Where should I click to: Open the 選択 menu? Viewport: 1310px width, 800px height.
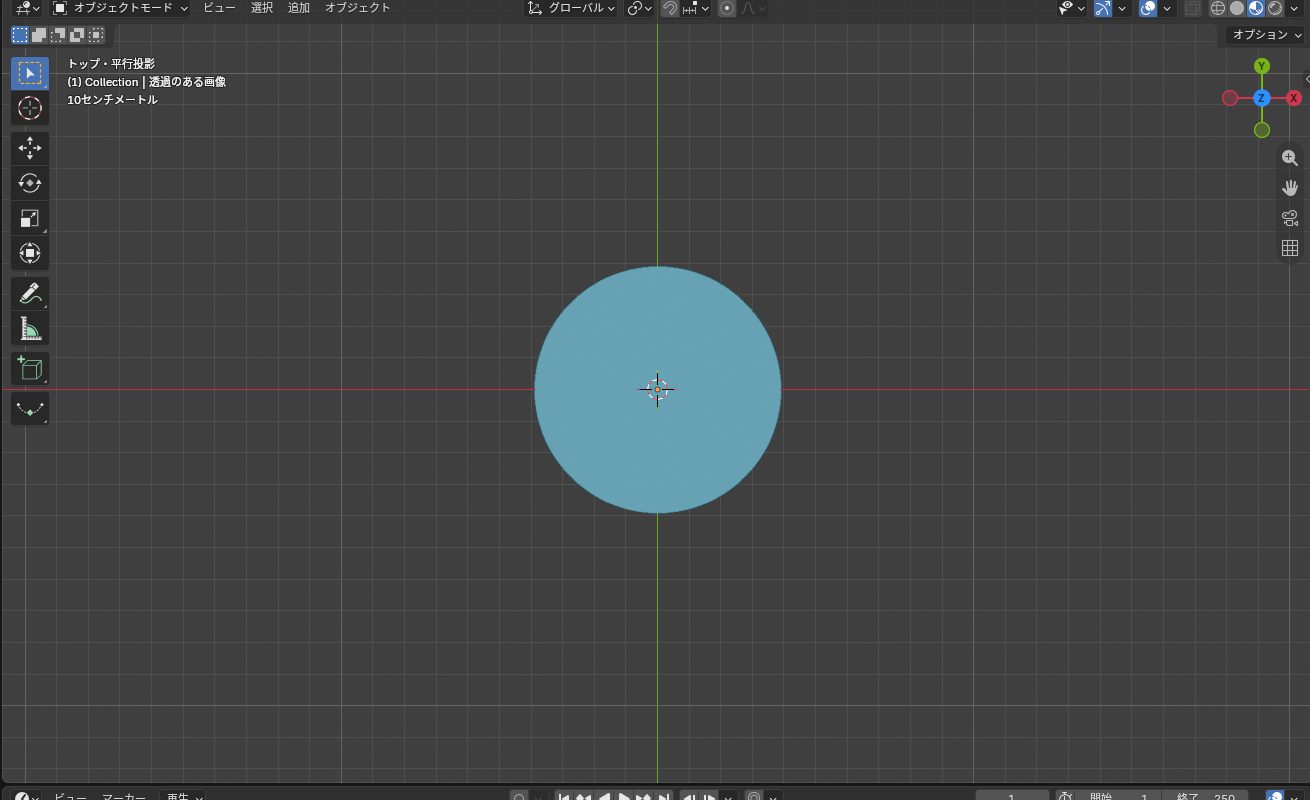pyautogui.click(x=262, y=8)
